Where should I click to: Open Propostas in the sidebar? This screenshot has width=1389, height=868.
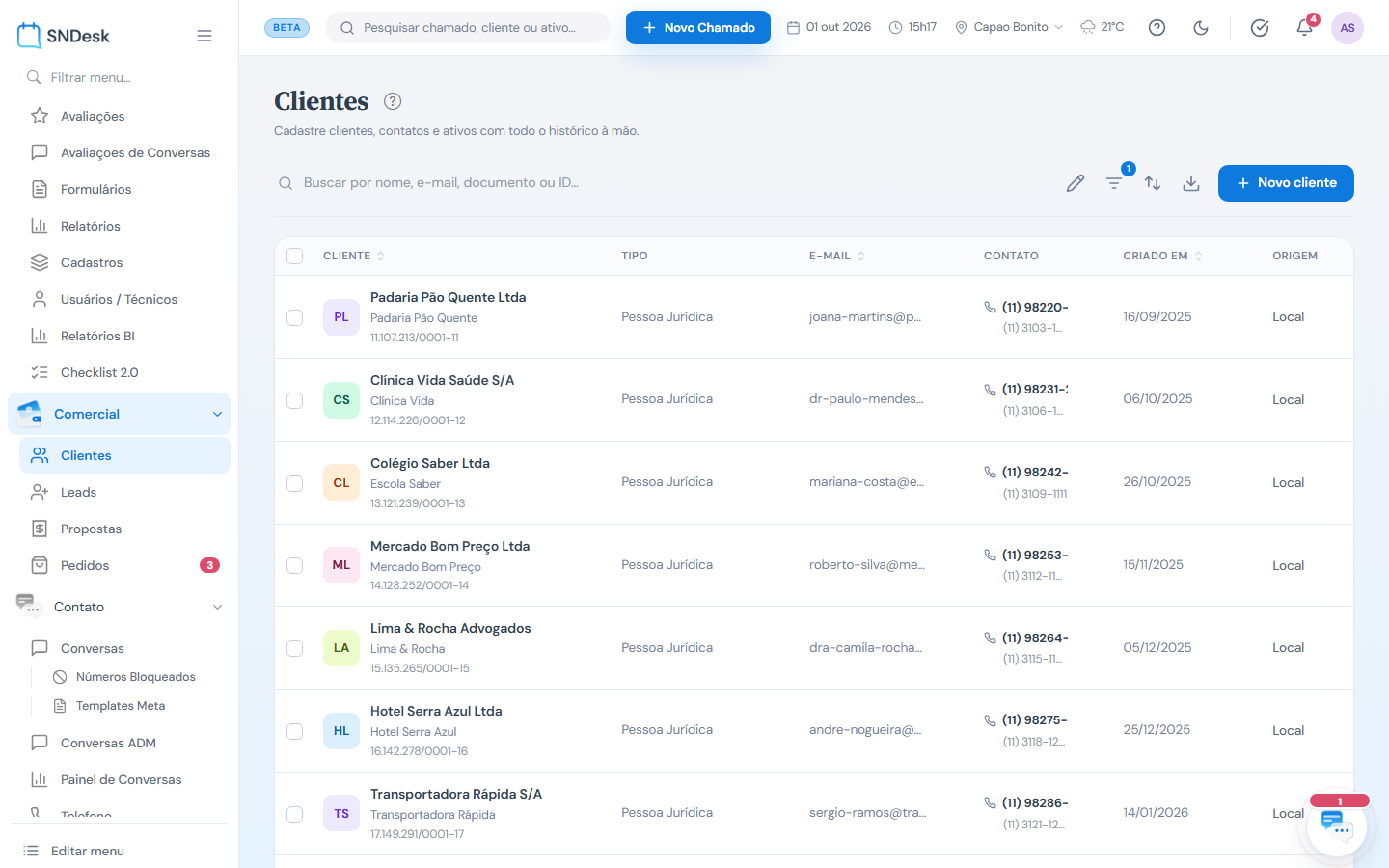[124, 529]
